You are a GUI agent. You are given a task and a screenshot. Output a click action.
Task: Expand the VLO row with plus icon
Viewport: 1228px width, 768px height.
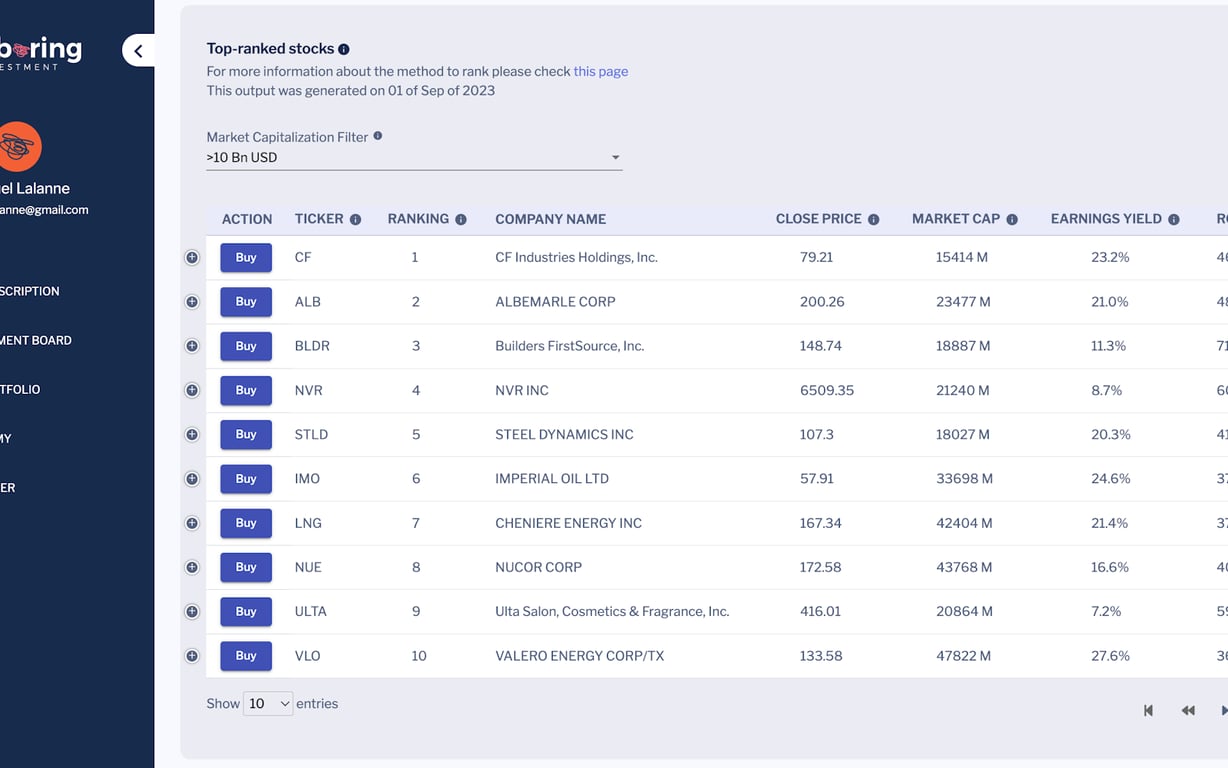click(192, 656)
